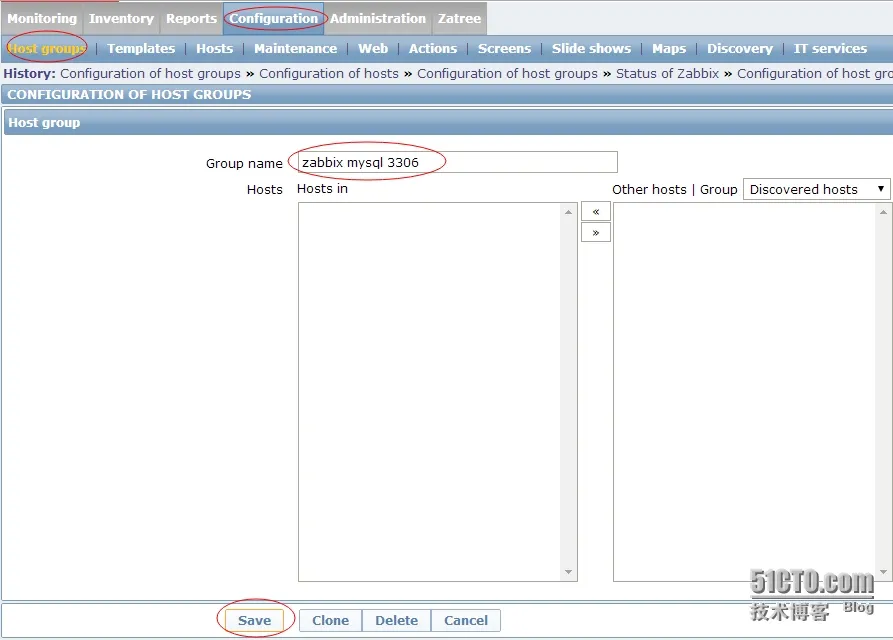Viewport: 893px width, 640px height.
Task: Clone the host group
Action: click(330, 620)
